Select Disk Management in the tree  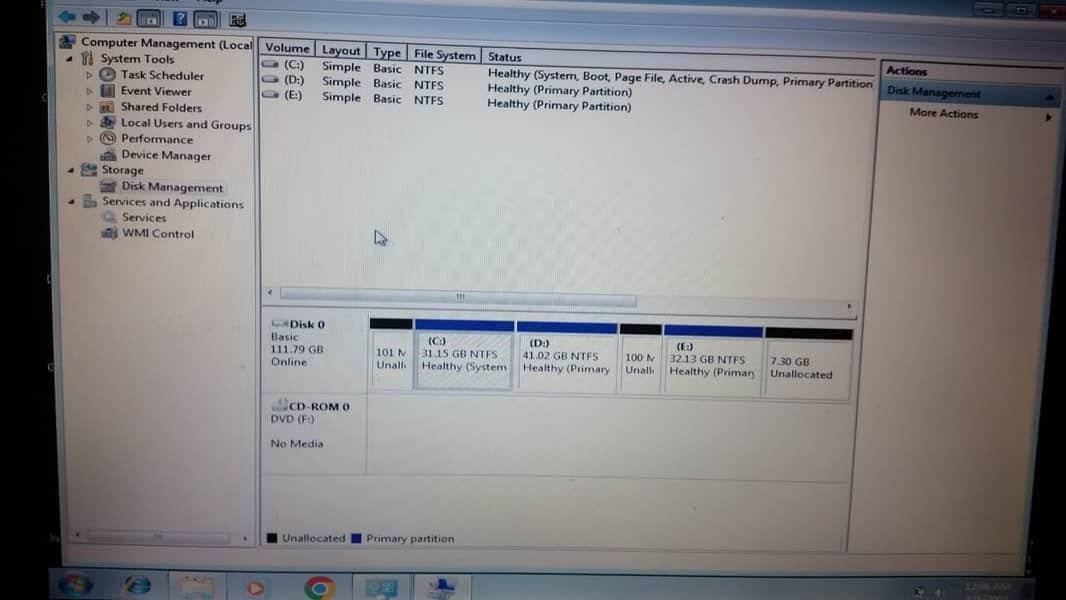[x=171, y=187]
